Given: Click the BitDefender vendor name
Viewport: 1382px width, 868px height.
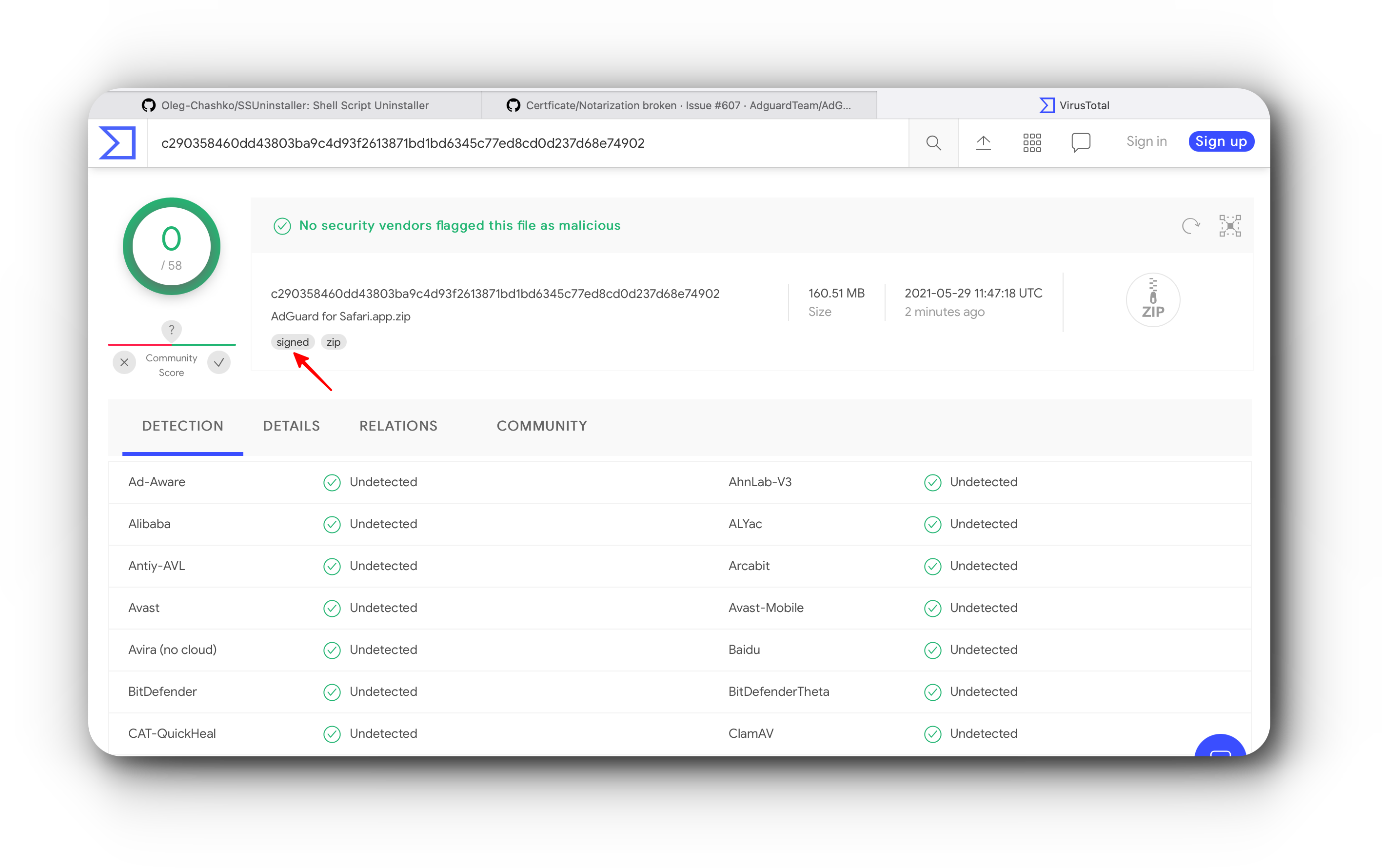Looking at the screenshot, I should 162,692.
